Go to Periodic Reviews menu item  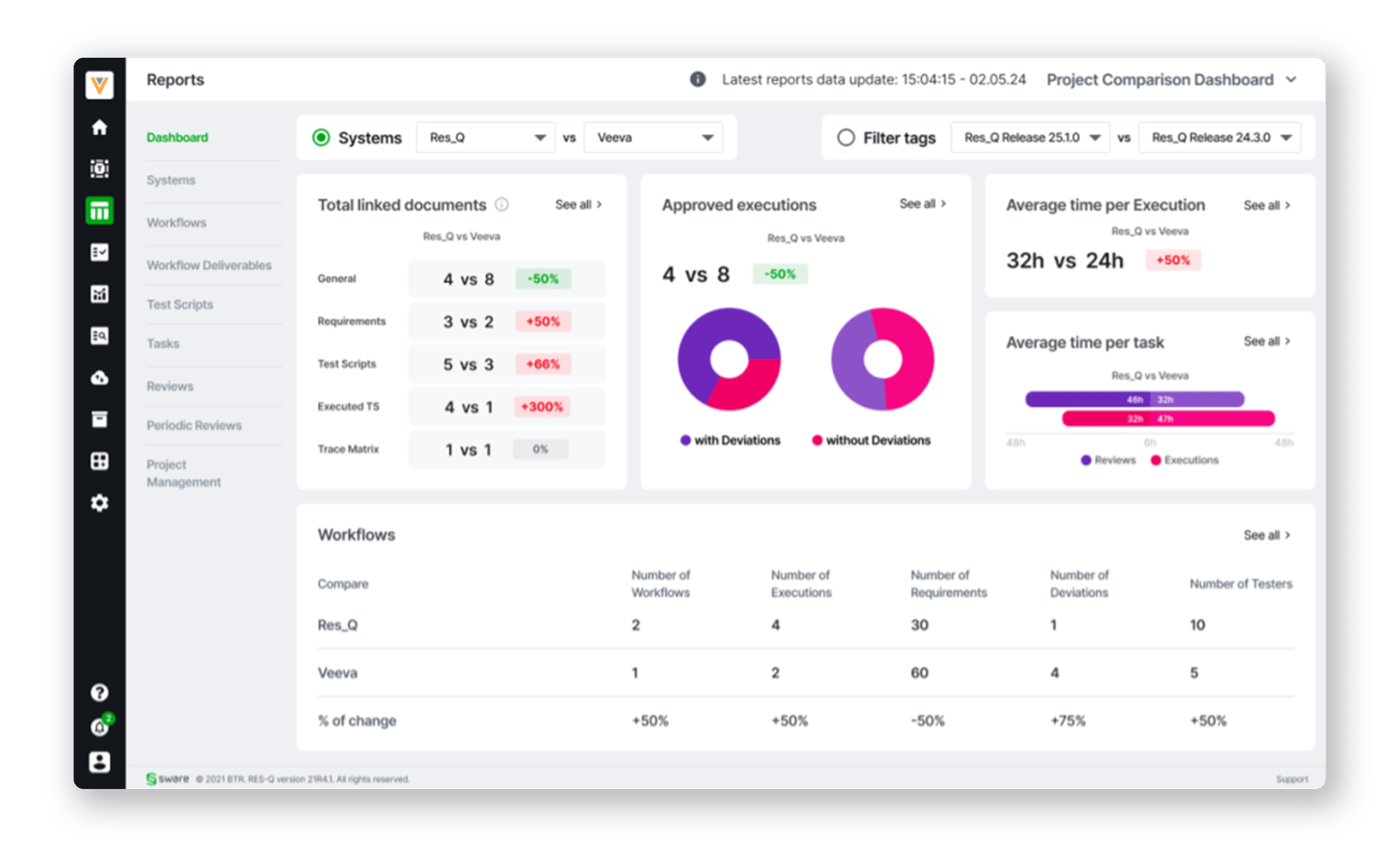click(194, 426)
